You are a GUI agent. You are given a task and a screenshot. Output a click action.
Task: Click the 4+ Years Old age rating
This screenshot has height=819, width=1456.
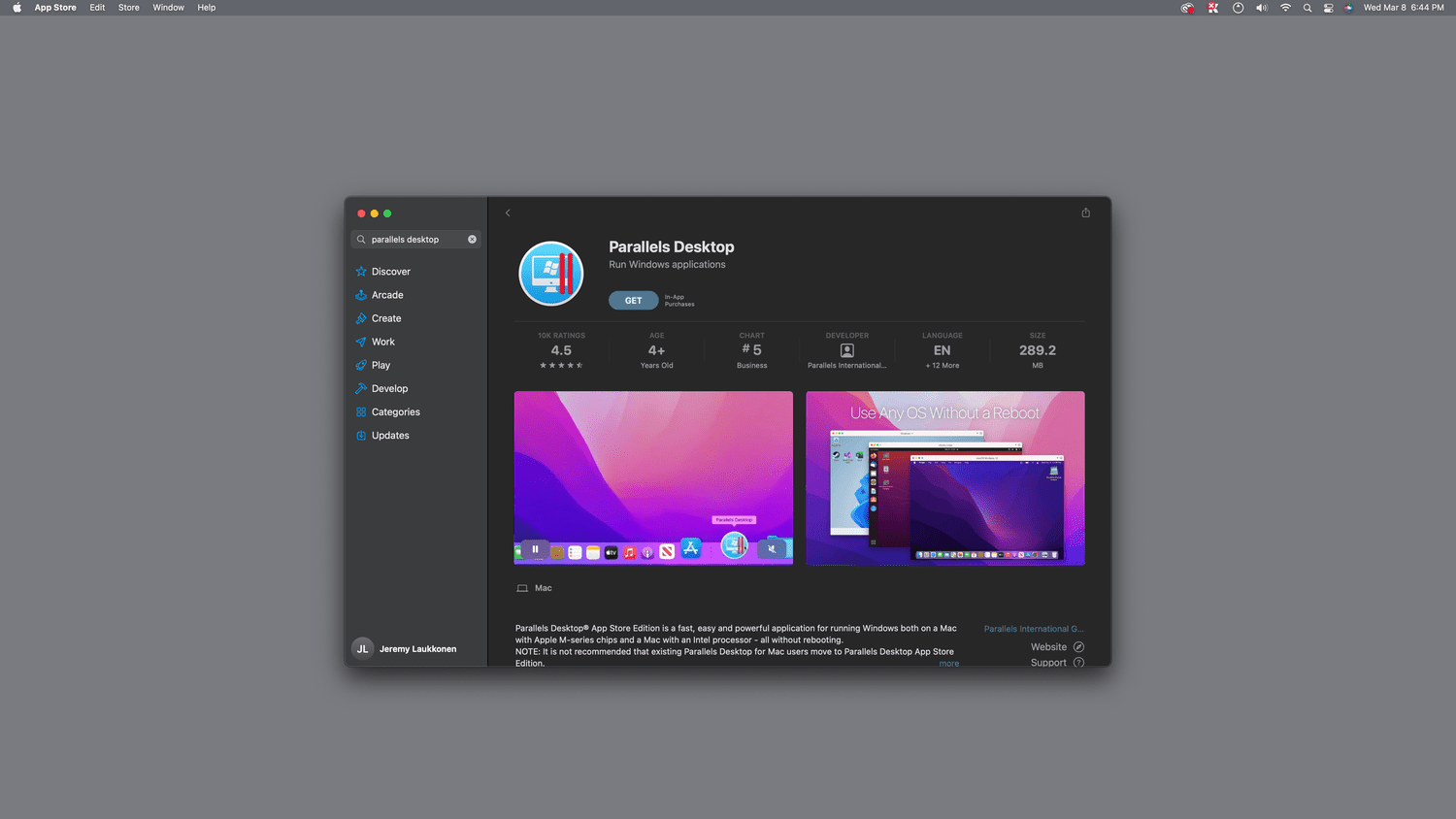click(x=656, y=350)
